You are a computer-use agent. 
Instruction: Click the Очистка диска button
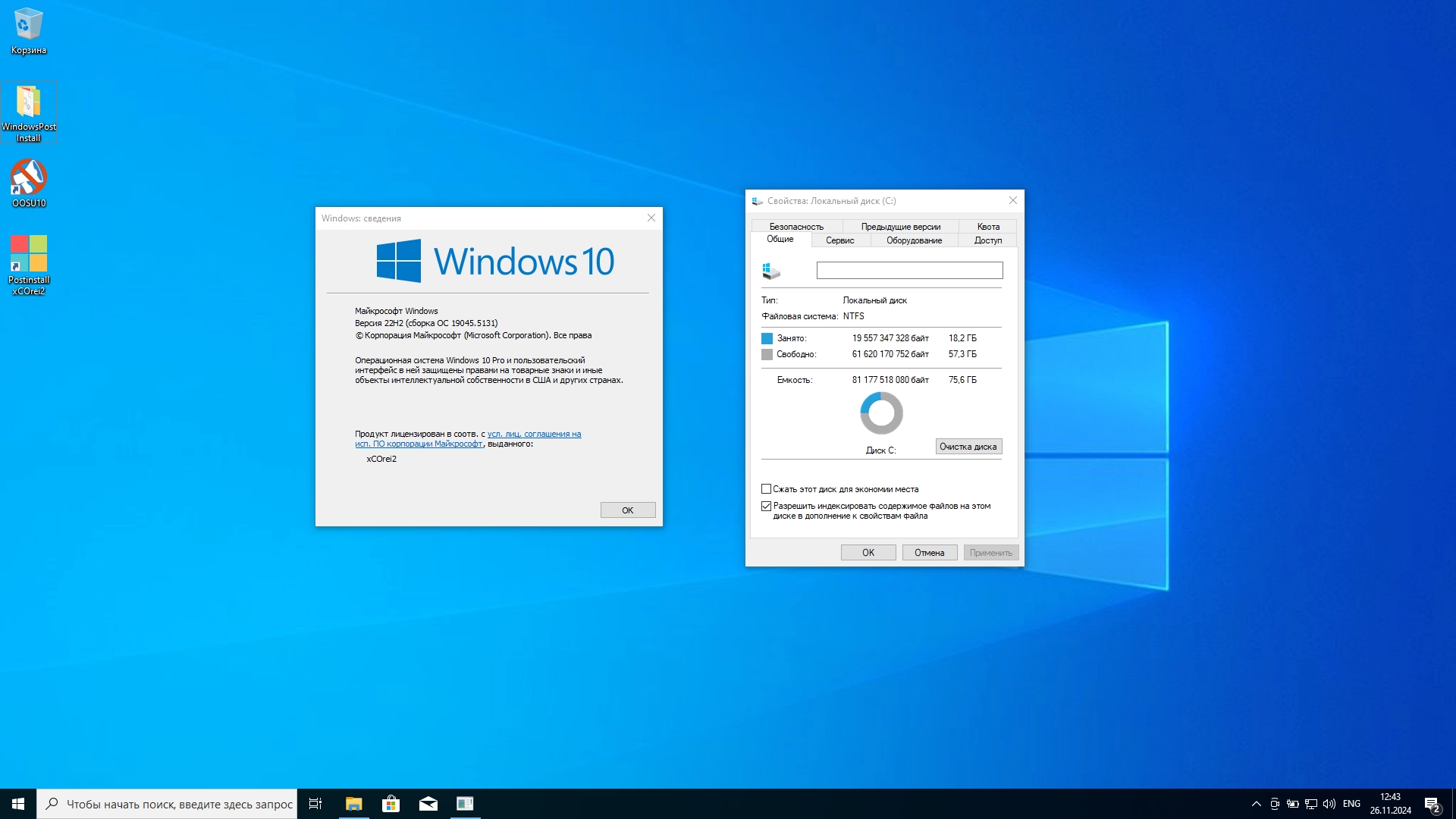tap(968, 447)
